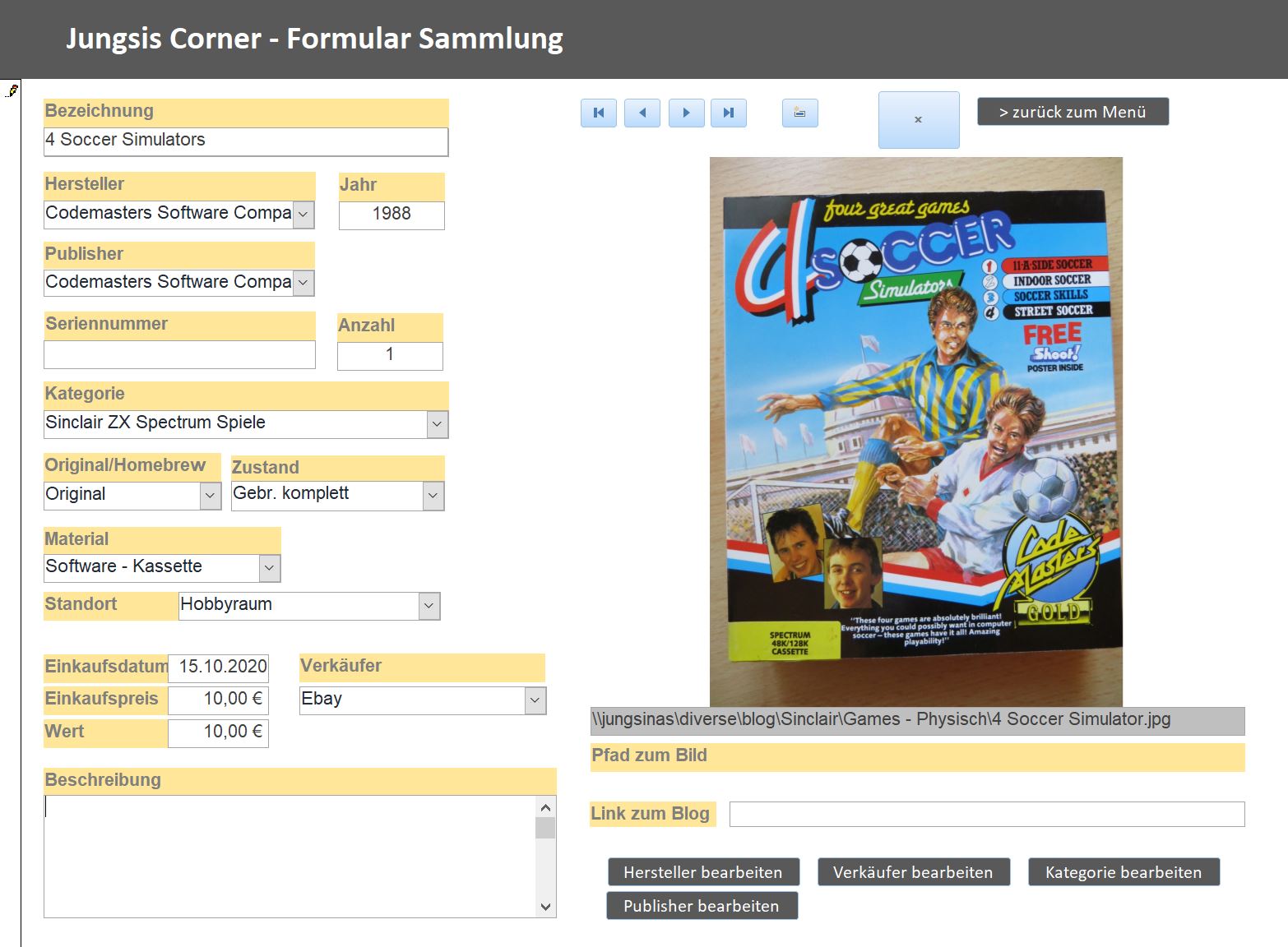Click the Link zum Blog input field
Screen dimensions: 1288x947
(x=986, y=814)
